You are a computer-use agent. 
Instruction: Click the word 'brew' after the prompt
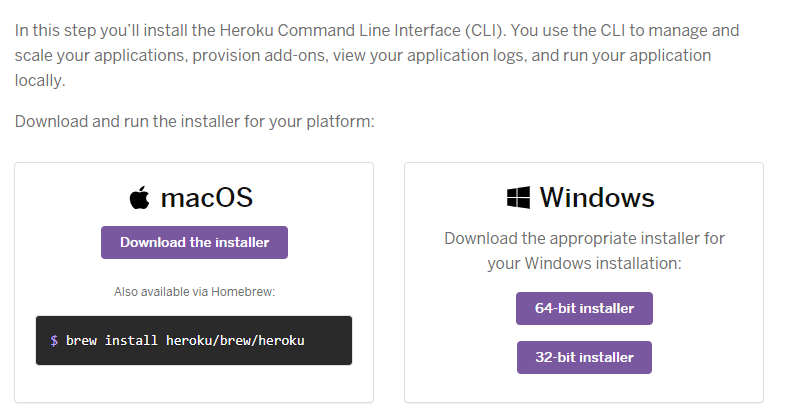point(81,341)
